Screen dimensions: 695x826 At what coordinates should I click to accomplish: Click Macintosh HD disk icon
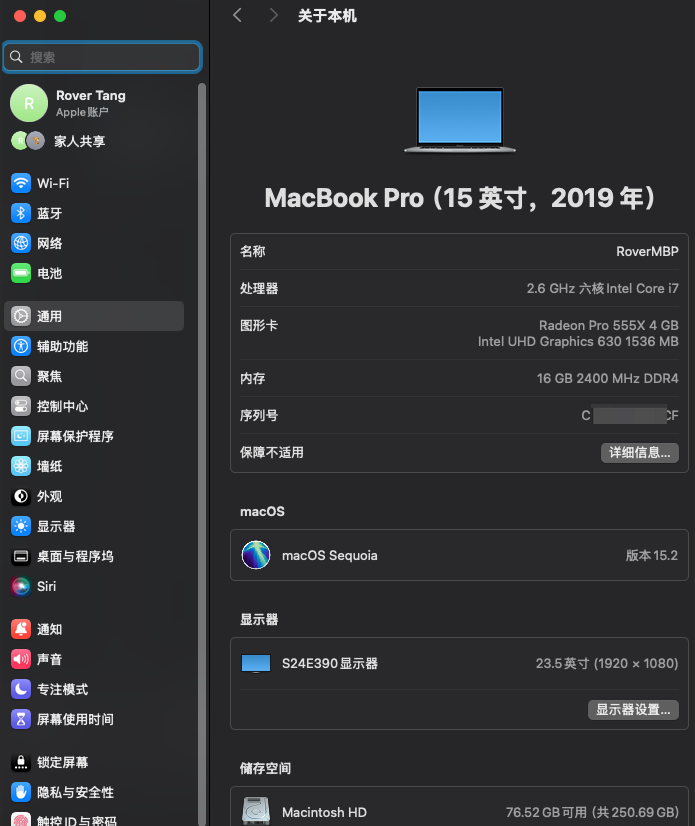pyautogui.click(x=256, y=811)
